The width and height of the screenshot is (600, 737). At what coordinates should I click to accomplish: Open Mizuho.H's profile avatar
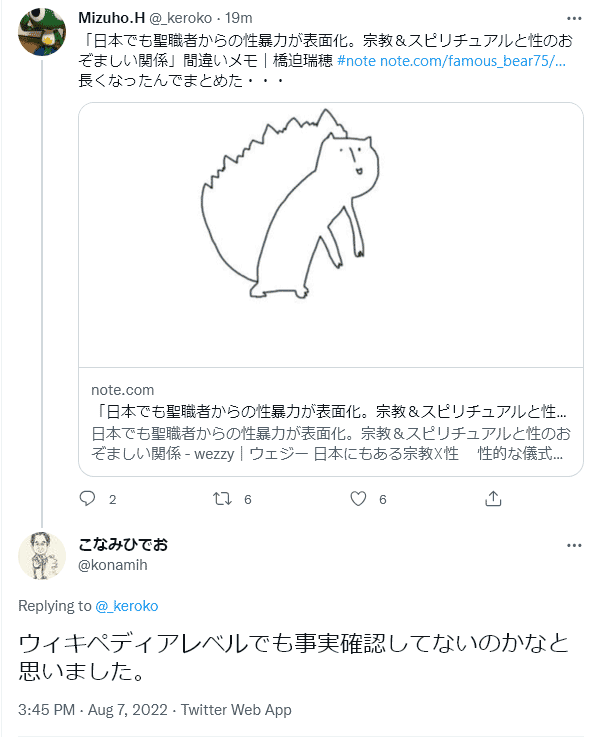42,32
